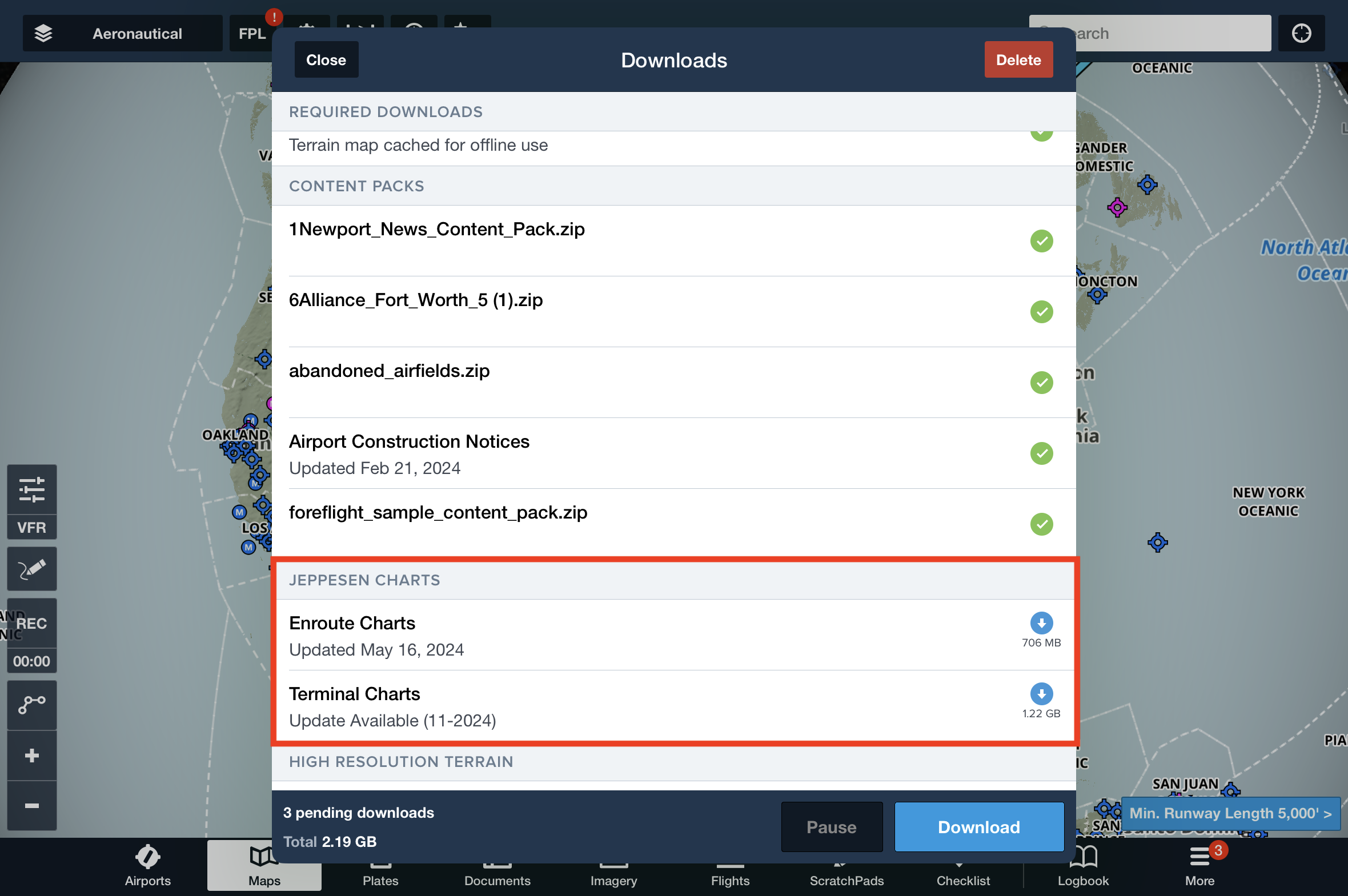Select 'Airport Construction Notices' row
Image resolution: width=1348 pixels, height=896 pixels.
click(x=673, y=453)
